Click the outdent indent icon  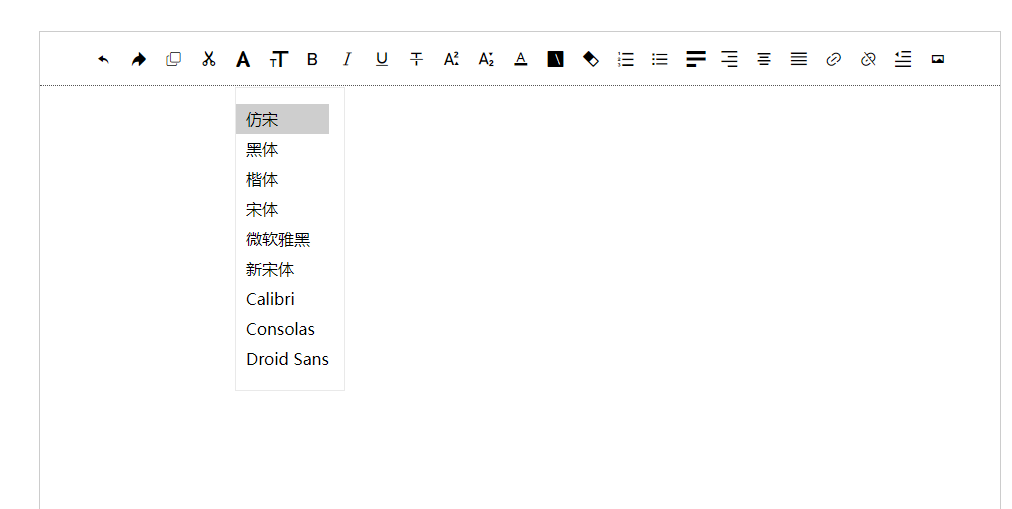(903, 59)
